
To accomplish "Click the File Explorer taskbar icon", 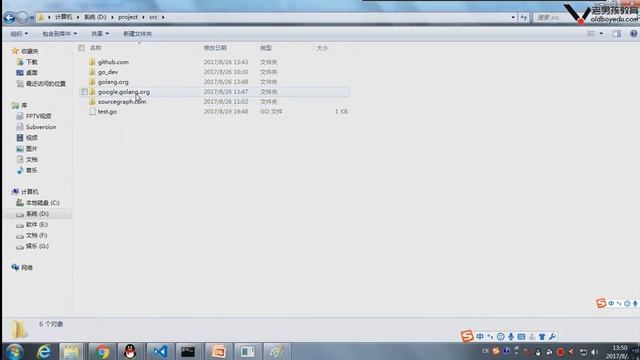I will (71, 351).
